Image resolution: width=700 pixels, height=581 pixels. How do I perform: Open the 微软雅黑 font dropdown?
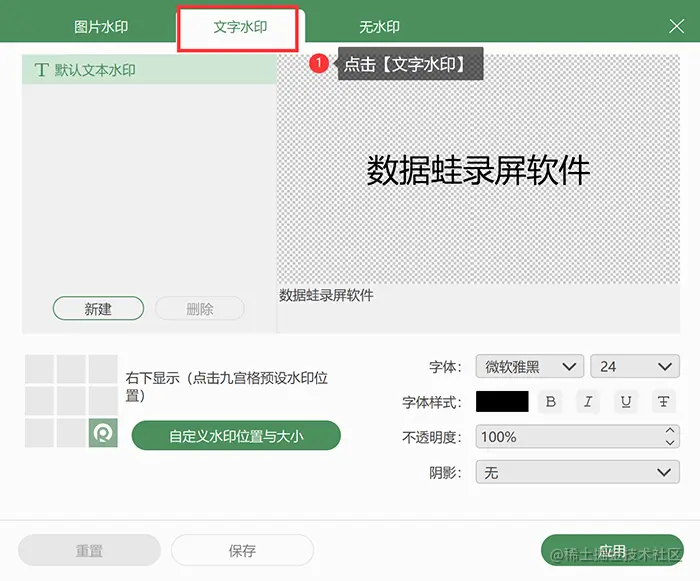click(x=529, y=367)
